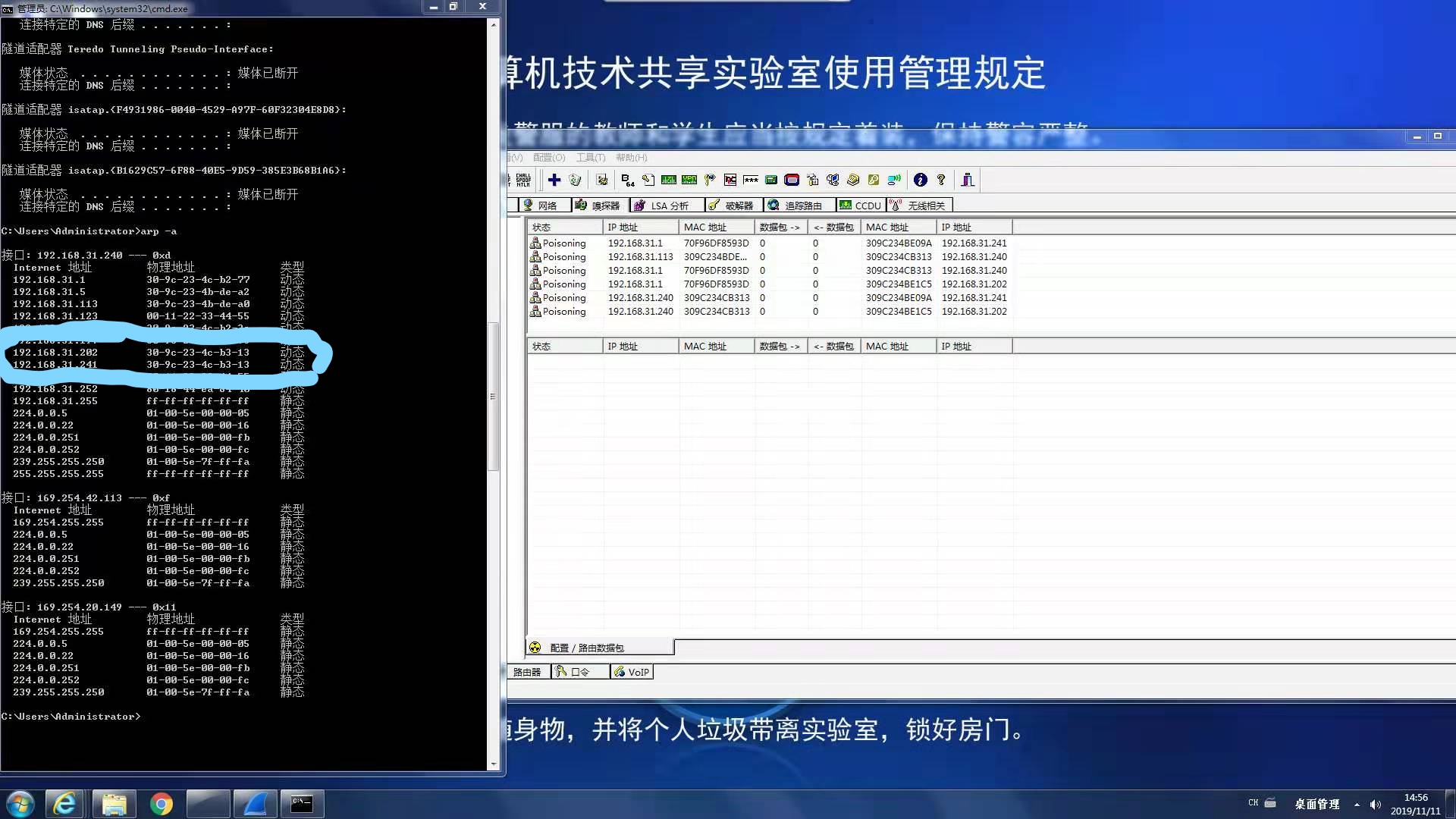
Task: Open the Base64 password decoder tool
Action: coord(627,180)
